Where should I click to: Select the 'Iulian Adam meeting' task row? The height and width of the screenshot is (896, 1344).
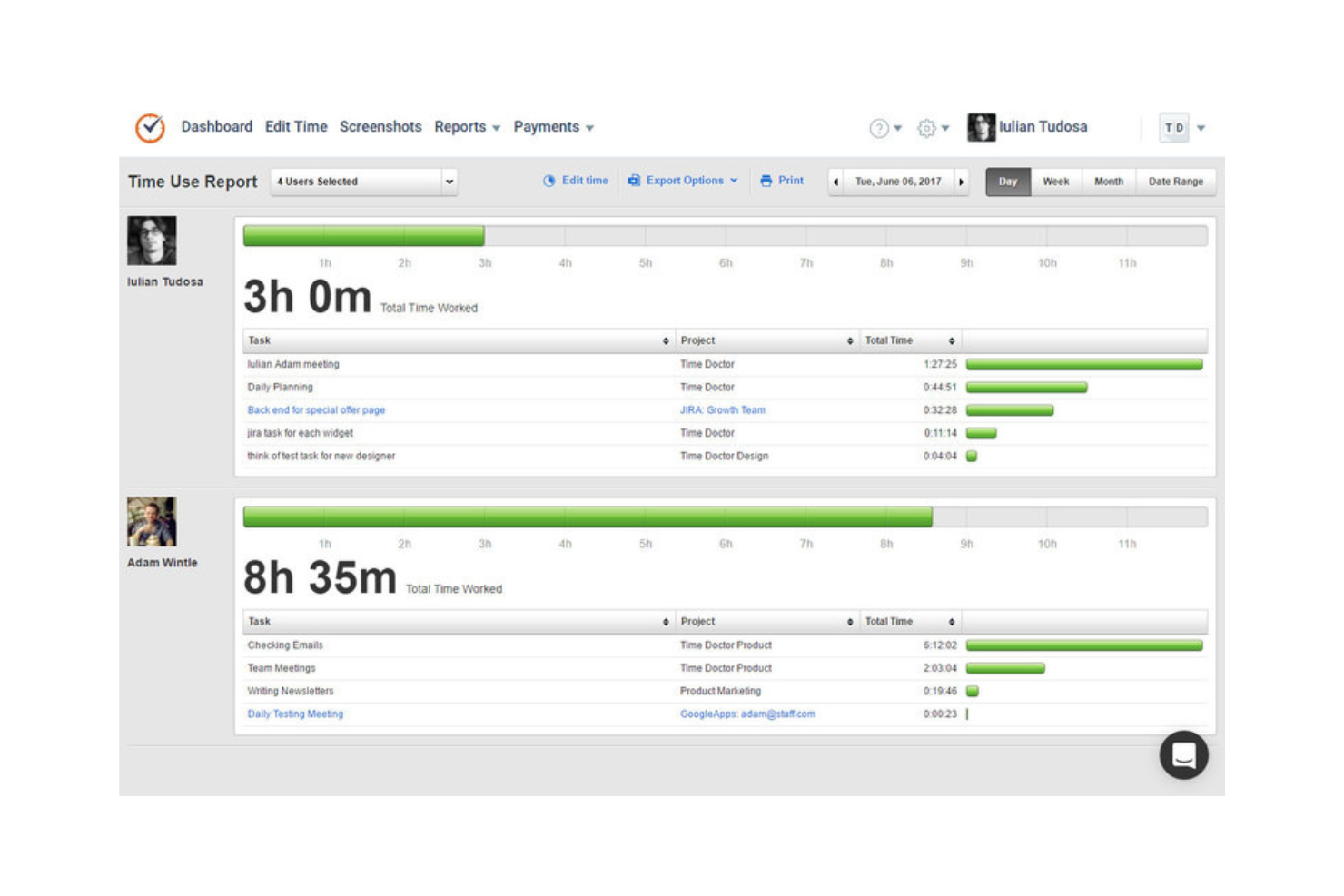pyautogui.click(x=726, y=364)
